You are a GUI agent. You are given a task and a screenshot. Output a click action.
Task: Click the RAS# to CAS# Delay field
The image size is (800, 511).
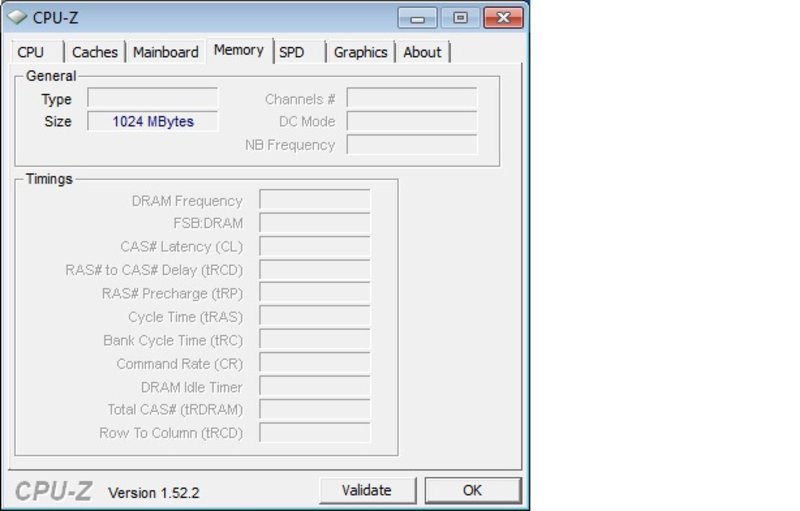tap(315, 270)
